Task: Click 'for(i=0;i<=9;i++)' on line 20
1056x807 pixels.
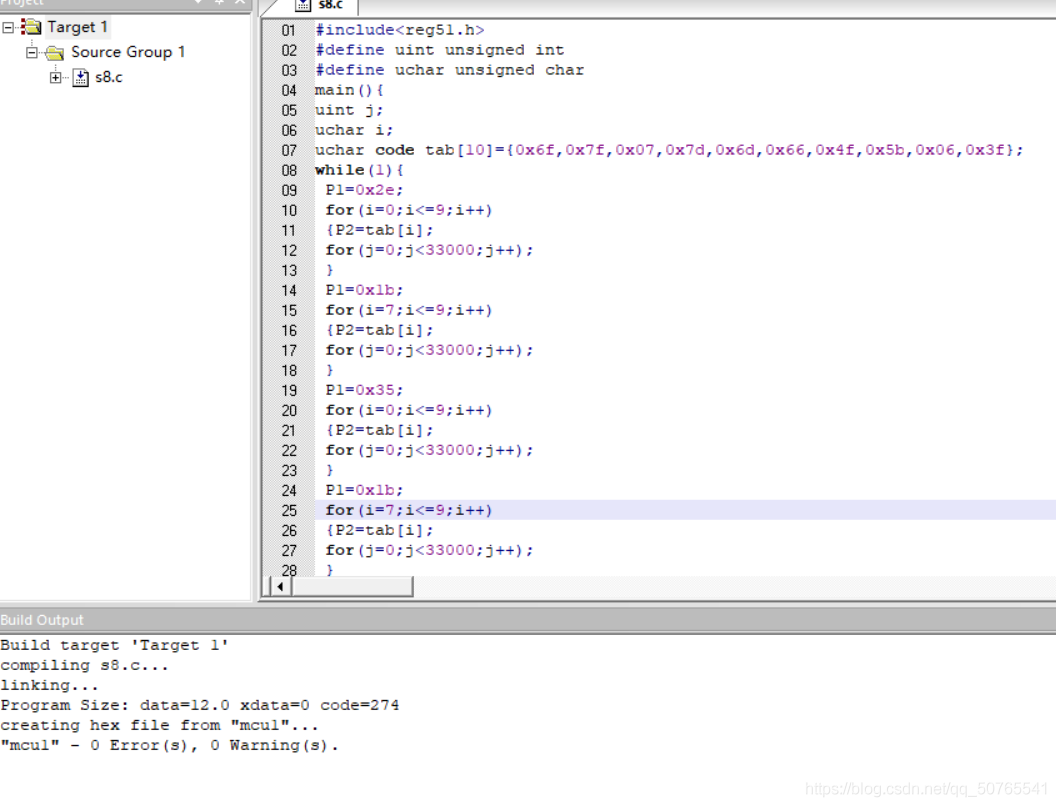Action: [409, 410]
